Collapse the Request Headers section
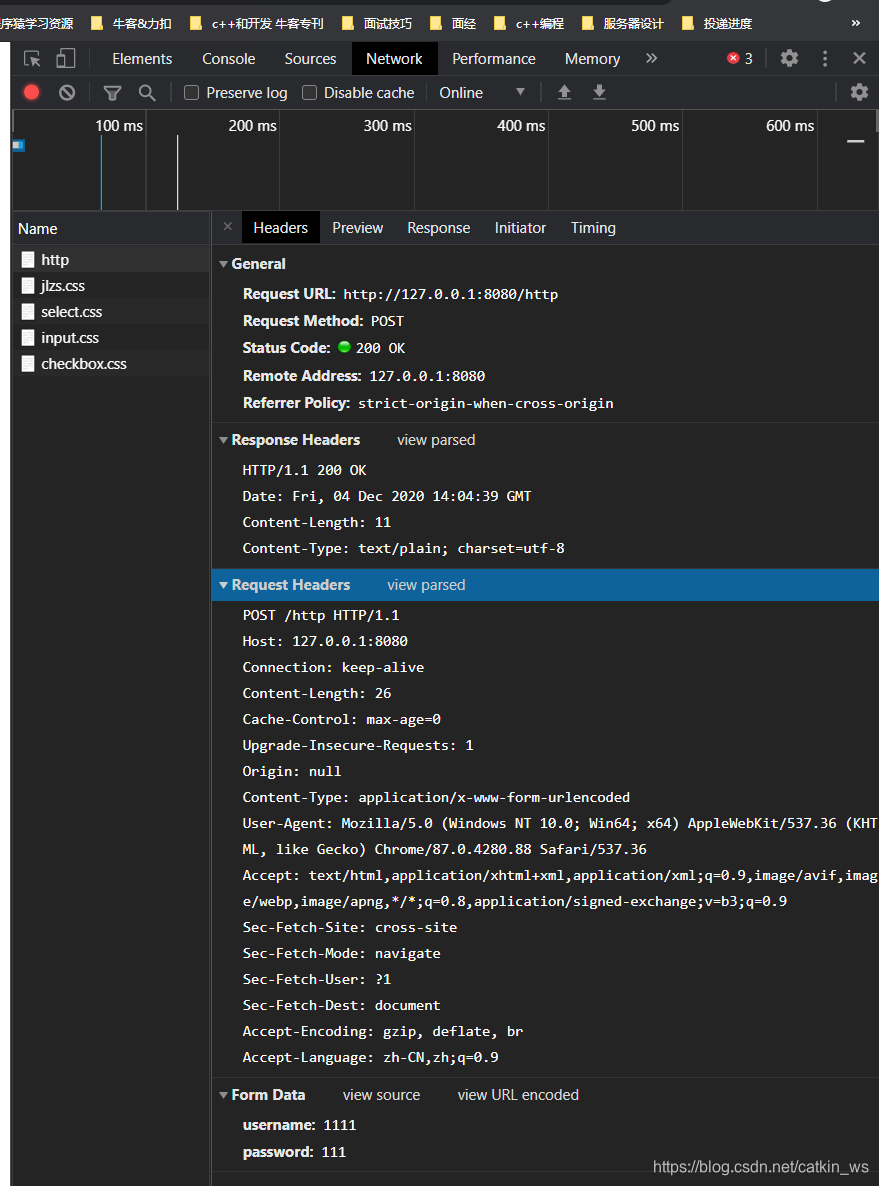The height and width of the screenshot is (1186, 879). (223, 585)
